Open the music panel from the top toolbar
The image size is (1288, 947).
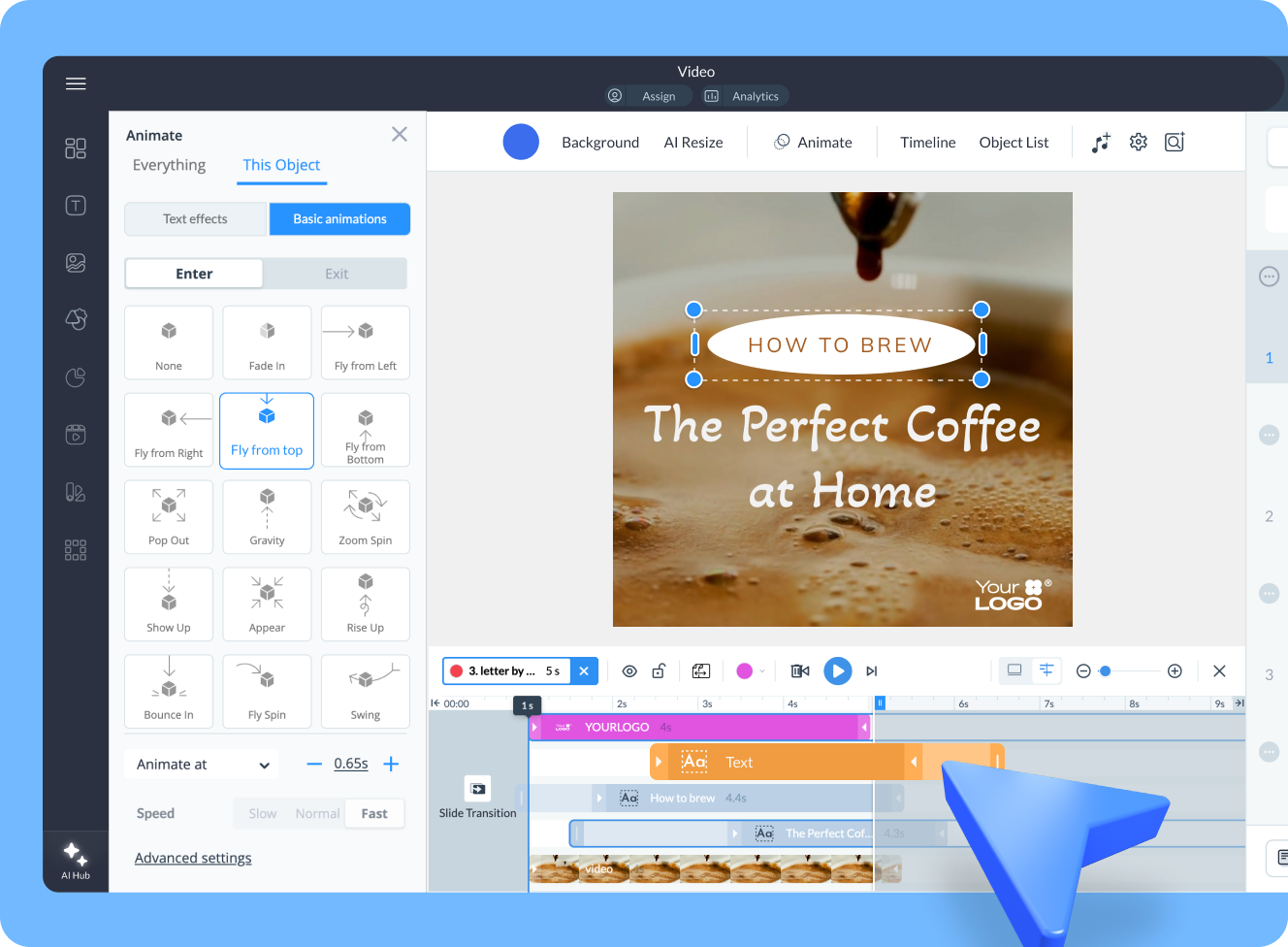(x=1100, y=142)
